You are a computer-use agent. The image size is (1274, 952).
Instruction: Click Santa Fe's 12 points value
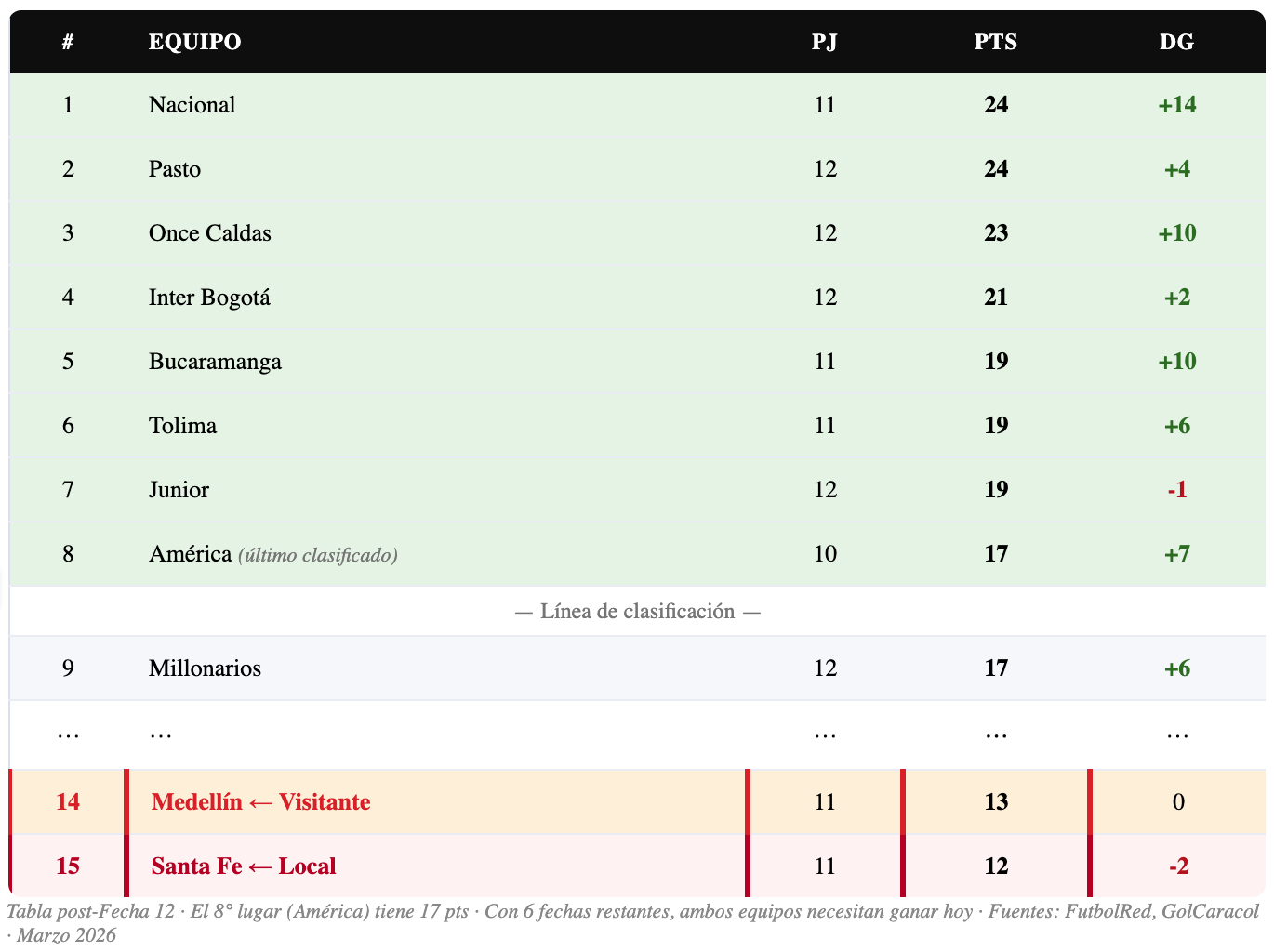995,866
